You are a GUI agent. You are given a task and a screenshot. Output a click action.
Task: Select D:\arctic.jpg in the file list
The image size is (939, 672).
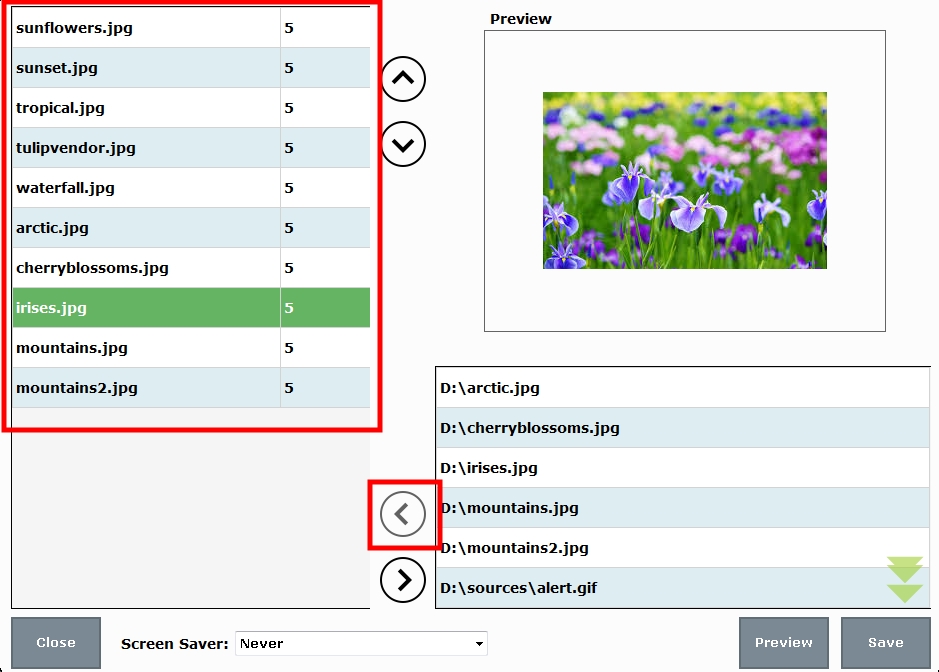pos(600,387)
